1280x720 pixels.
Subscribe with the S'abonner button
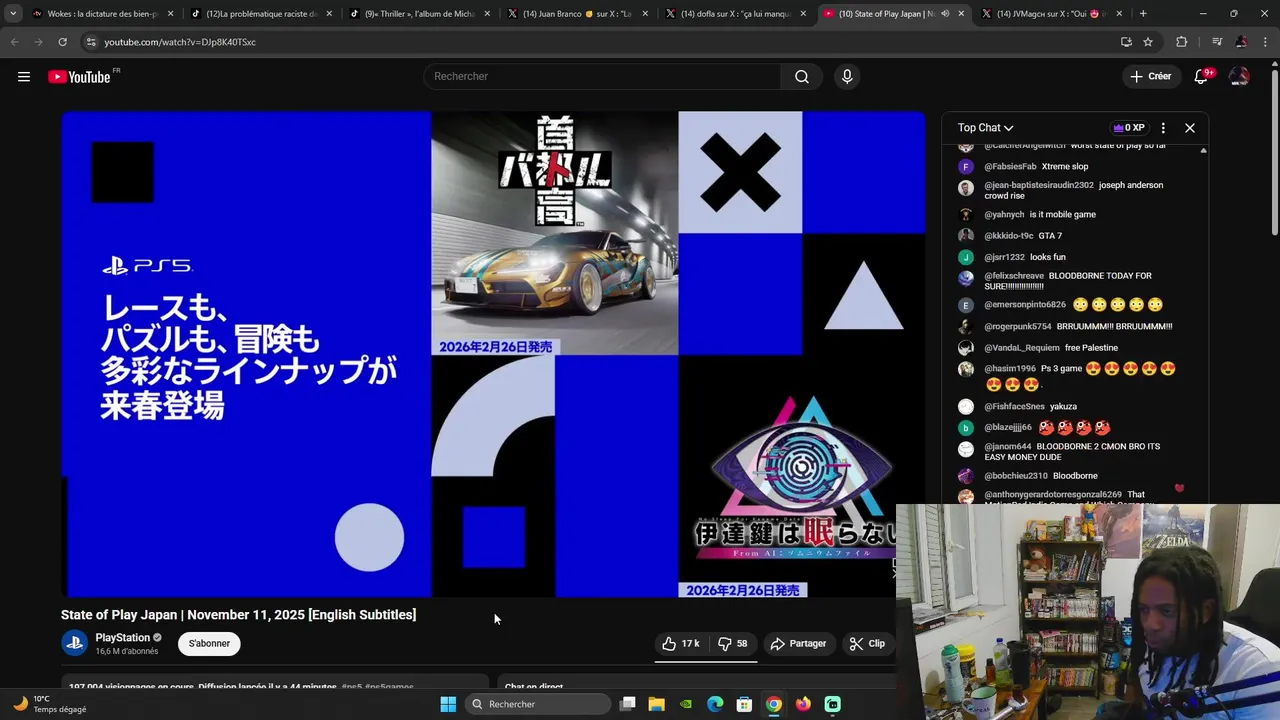[x=209, y=644]
